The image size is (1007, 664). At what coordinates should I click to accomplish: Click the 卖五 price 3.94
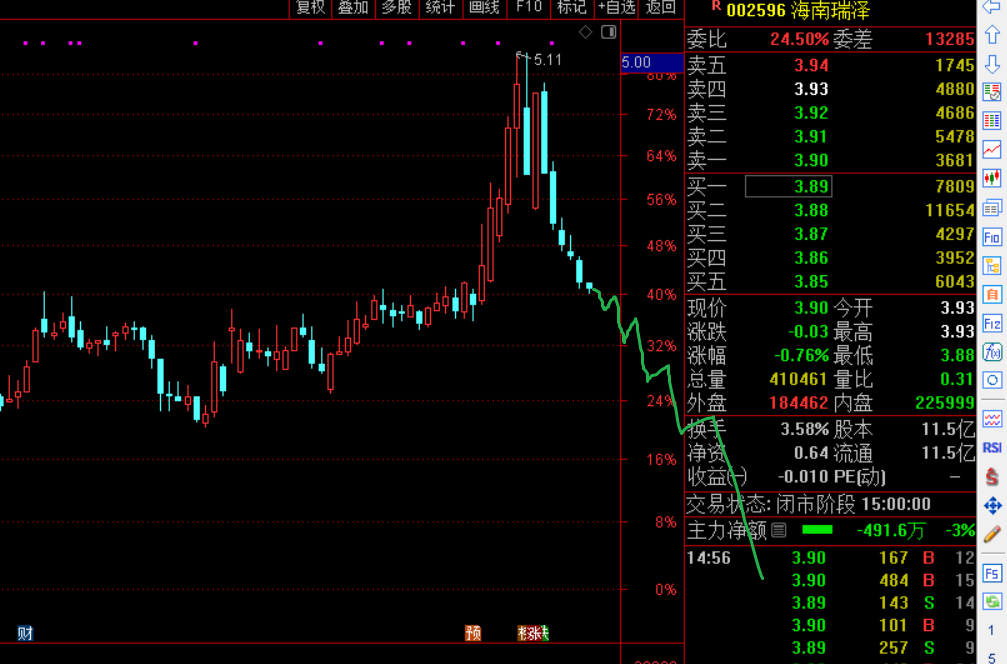coord(811,65)
